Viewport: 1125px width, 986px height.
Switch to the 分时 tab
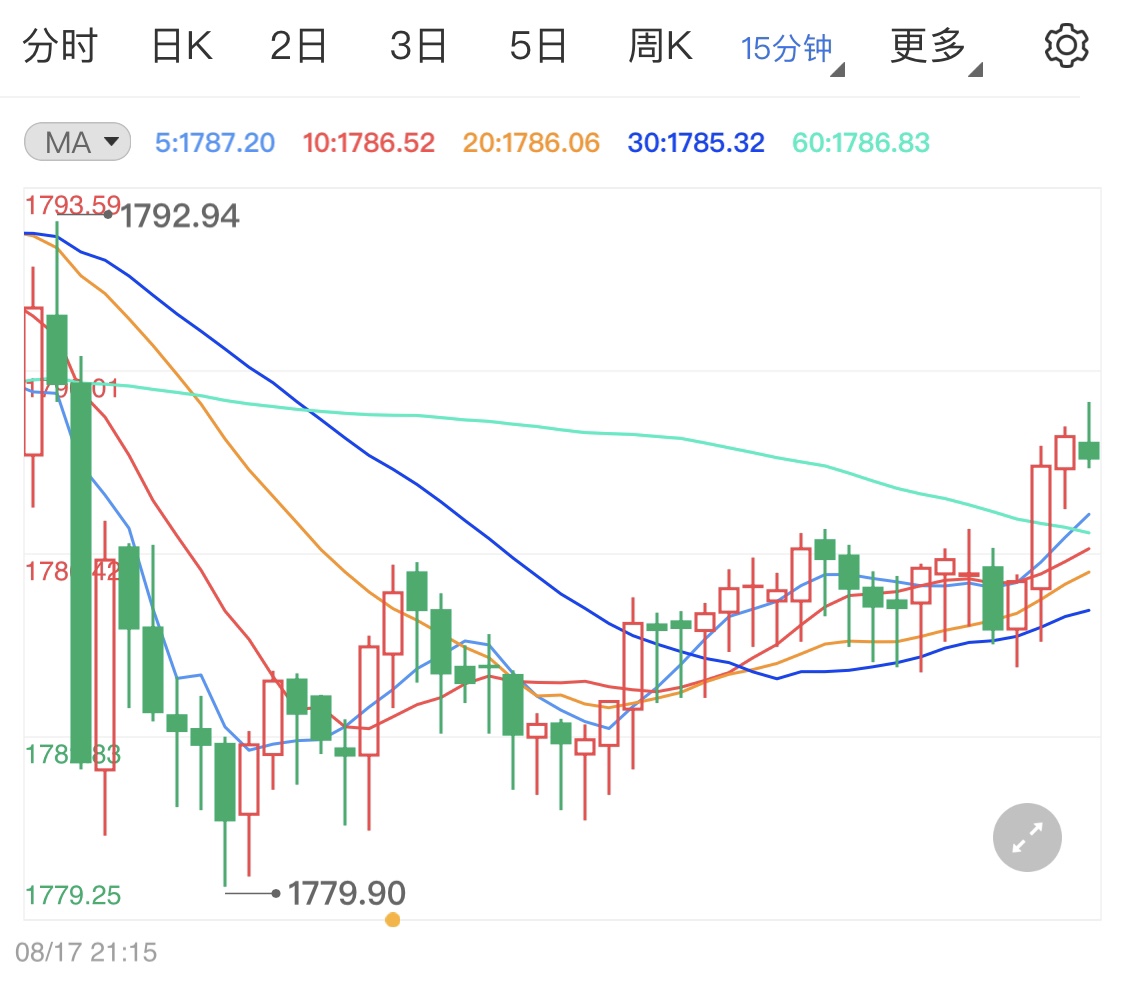60,46
